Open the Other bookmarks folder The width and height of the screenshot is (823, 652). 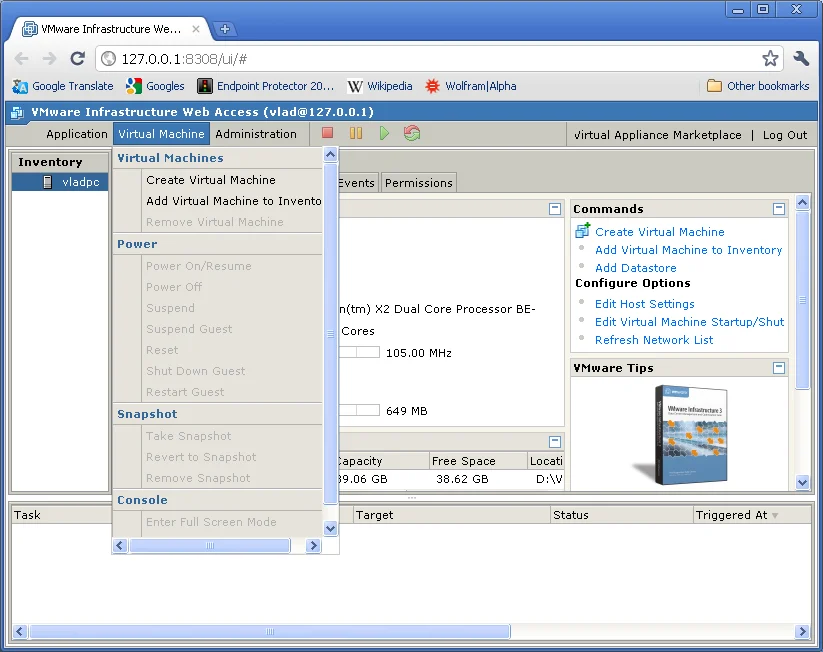point(758,86)
